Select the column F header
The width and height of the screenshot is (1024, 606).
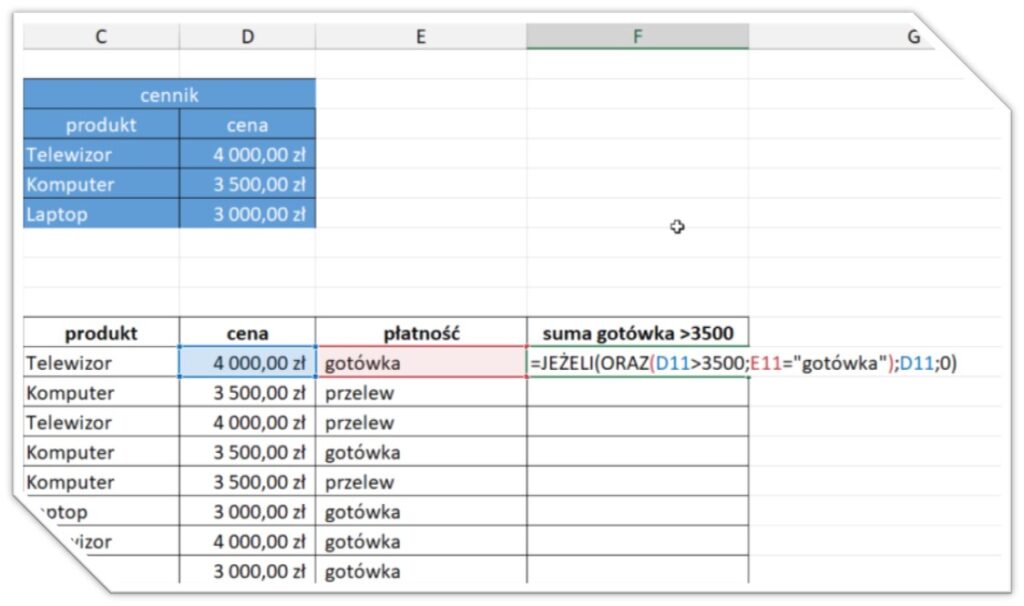[637, 36]
